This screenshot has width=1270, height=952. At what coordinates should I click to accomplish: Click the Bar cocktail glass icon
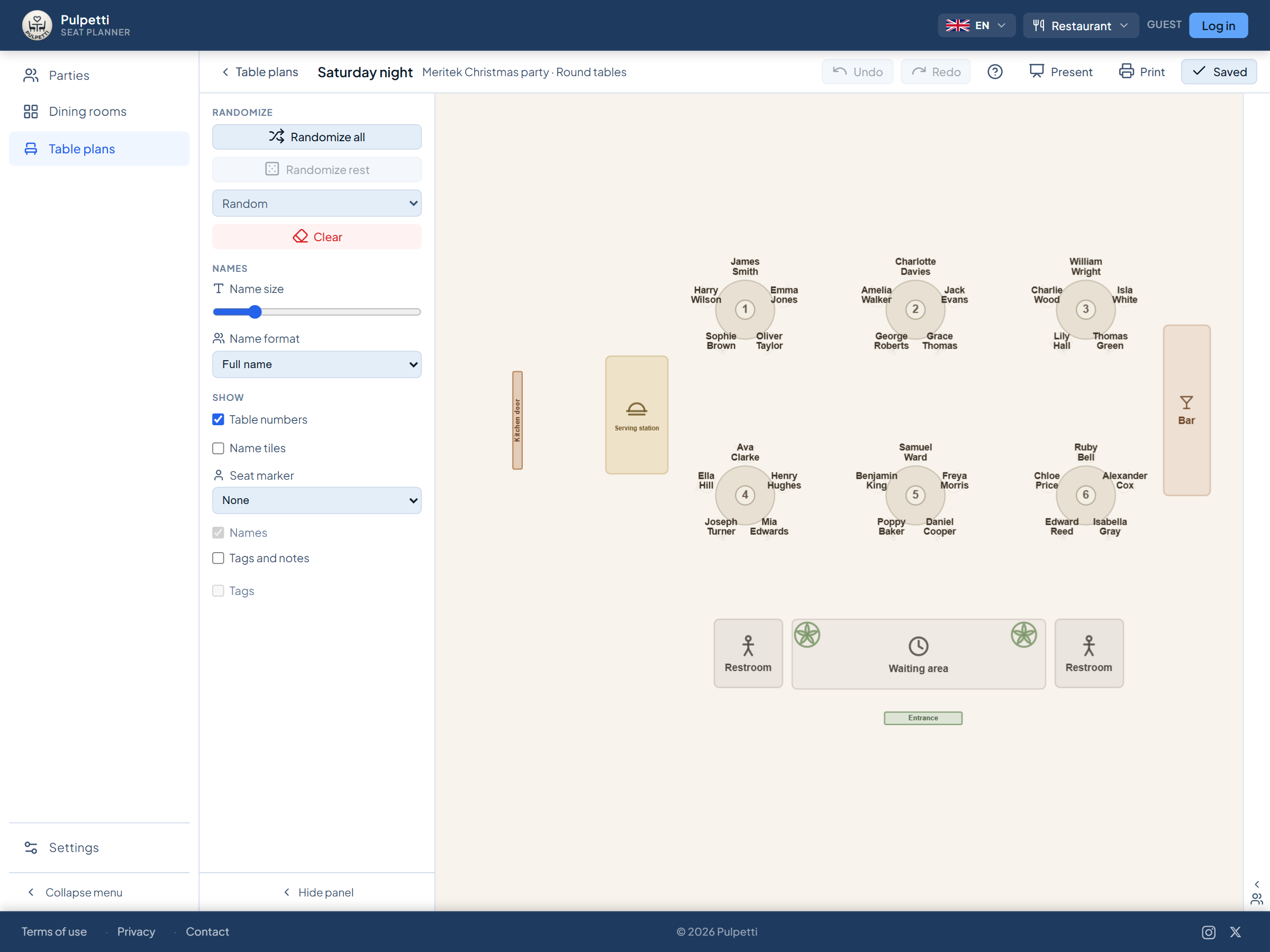[1186, 402]
